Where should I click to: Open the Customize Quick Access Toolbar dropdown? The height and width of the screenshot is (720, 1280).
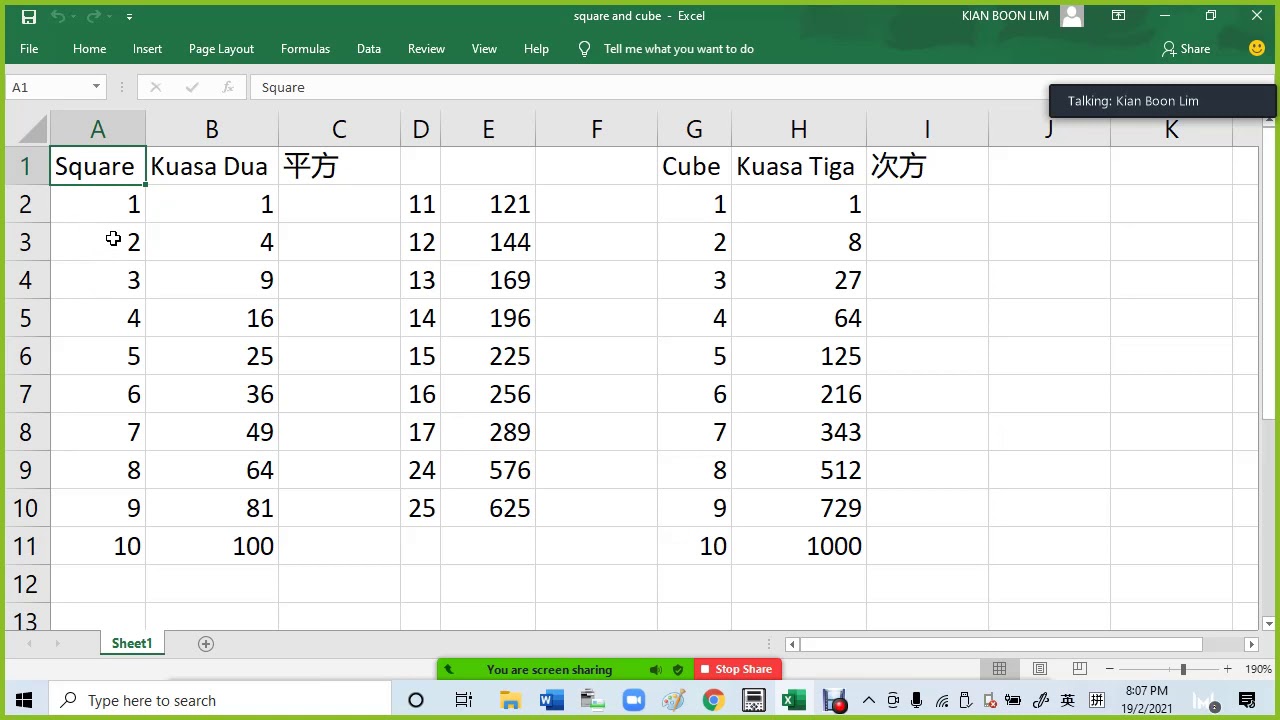(129, 17)
